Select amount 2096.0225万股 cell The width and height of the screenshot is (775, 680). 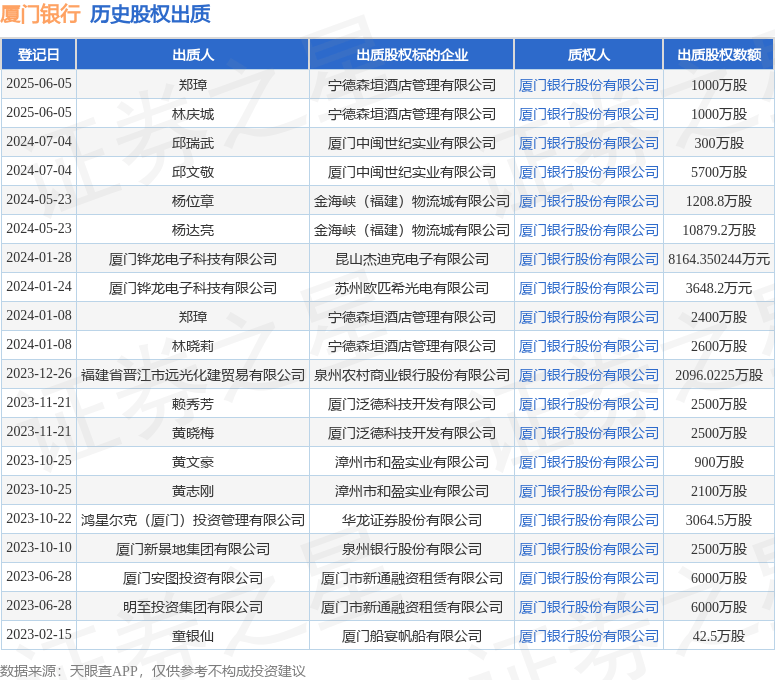coord(719,375)
